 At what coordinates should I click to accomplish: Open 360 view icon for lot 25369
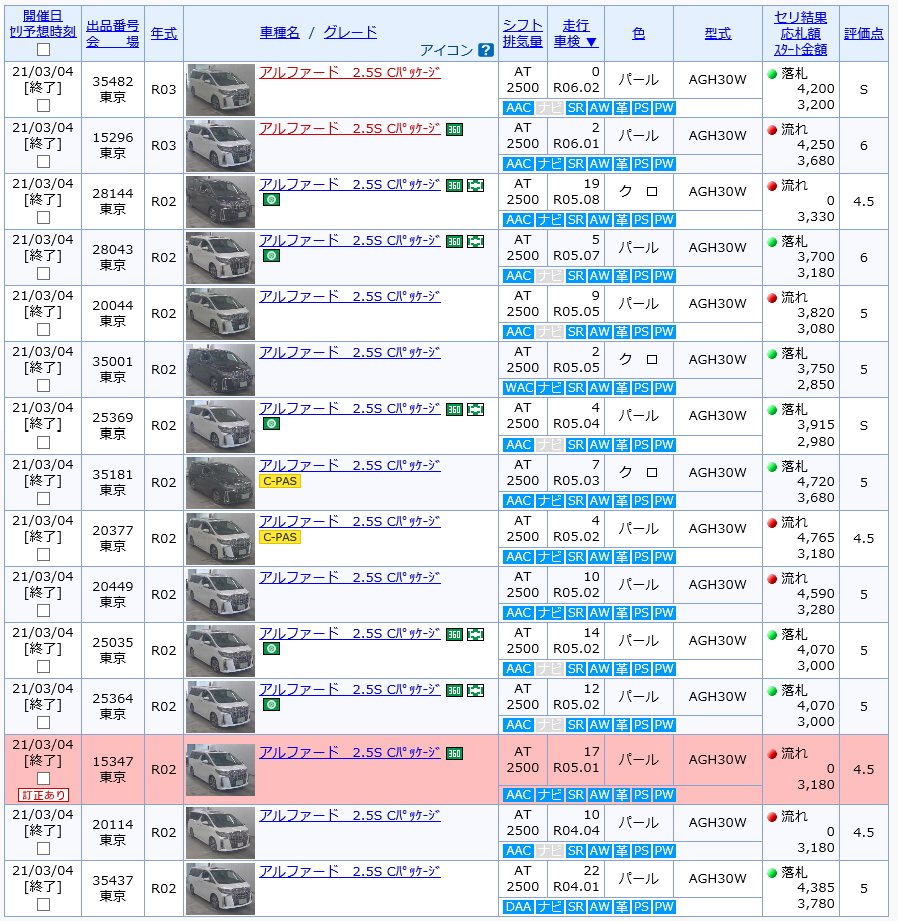454,409
